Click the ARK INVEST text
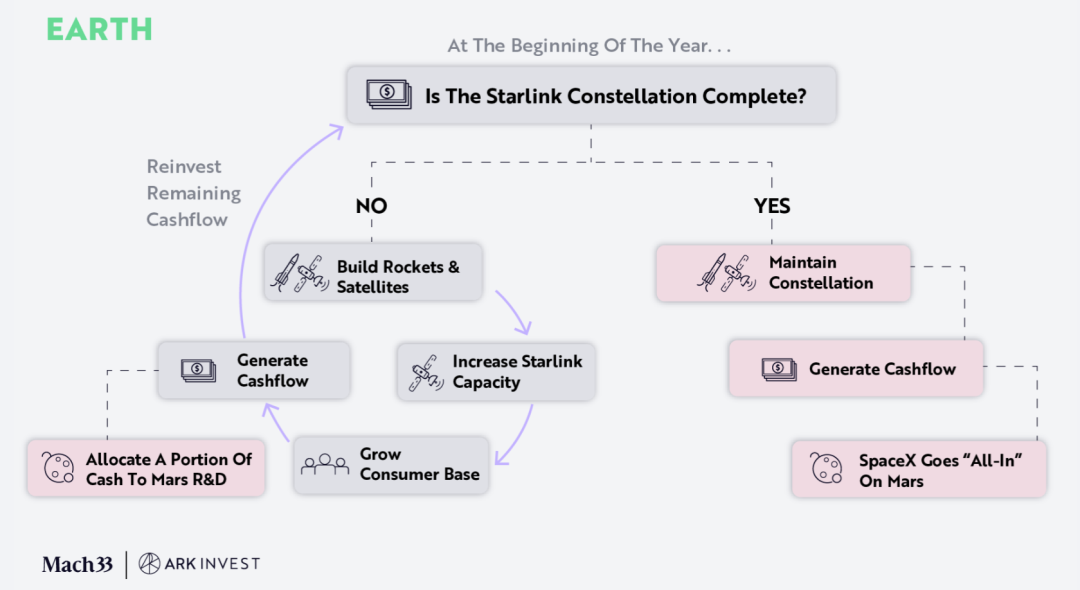 coord(212,564)
